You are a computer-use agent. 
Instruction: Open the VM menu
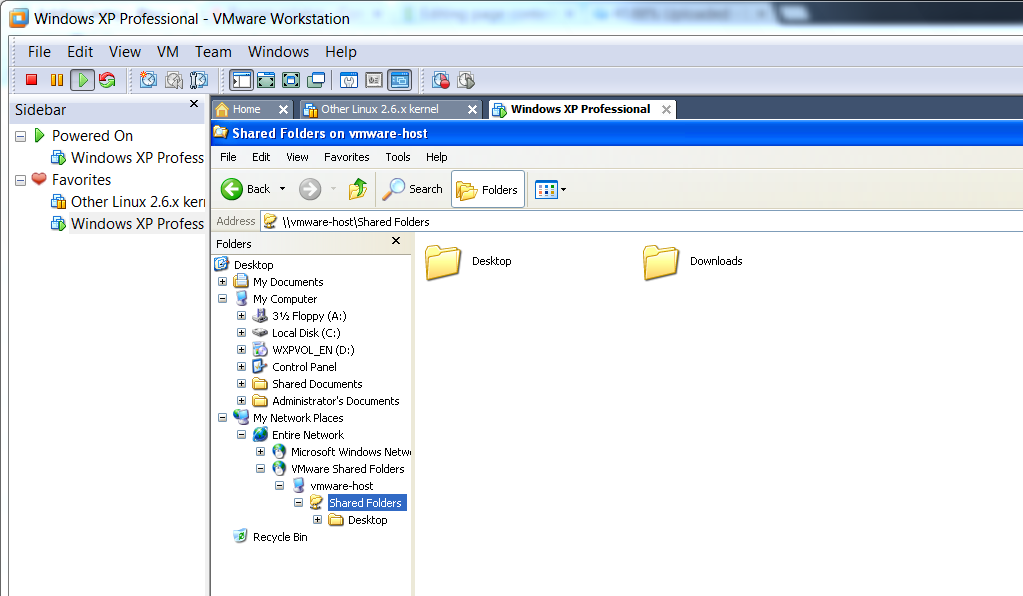[x=168, y=52]
